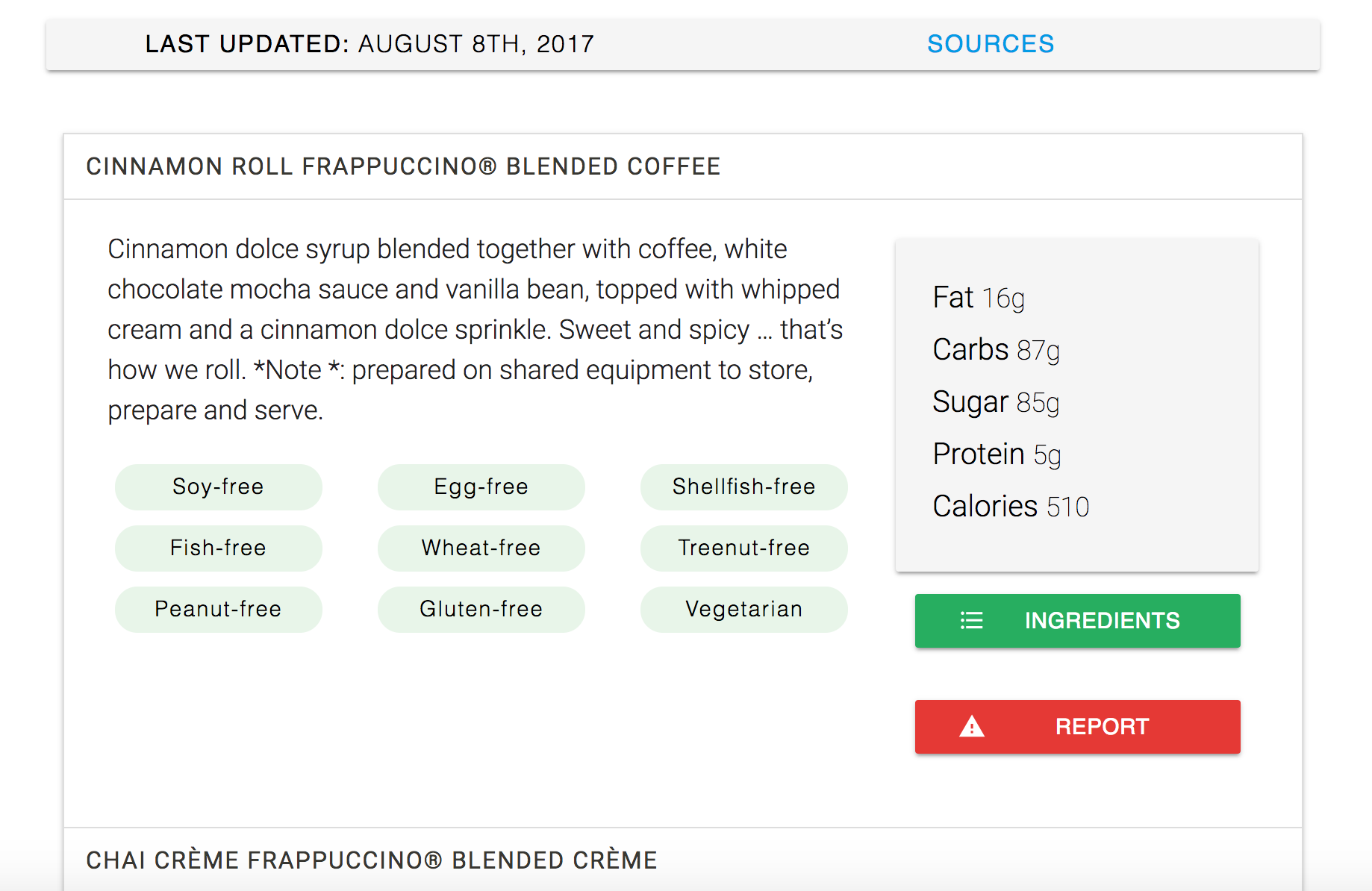Screen dimensions: 1372x891
Task: Select the Fish-free allergen tag
Action: (218, 548)
